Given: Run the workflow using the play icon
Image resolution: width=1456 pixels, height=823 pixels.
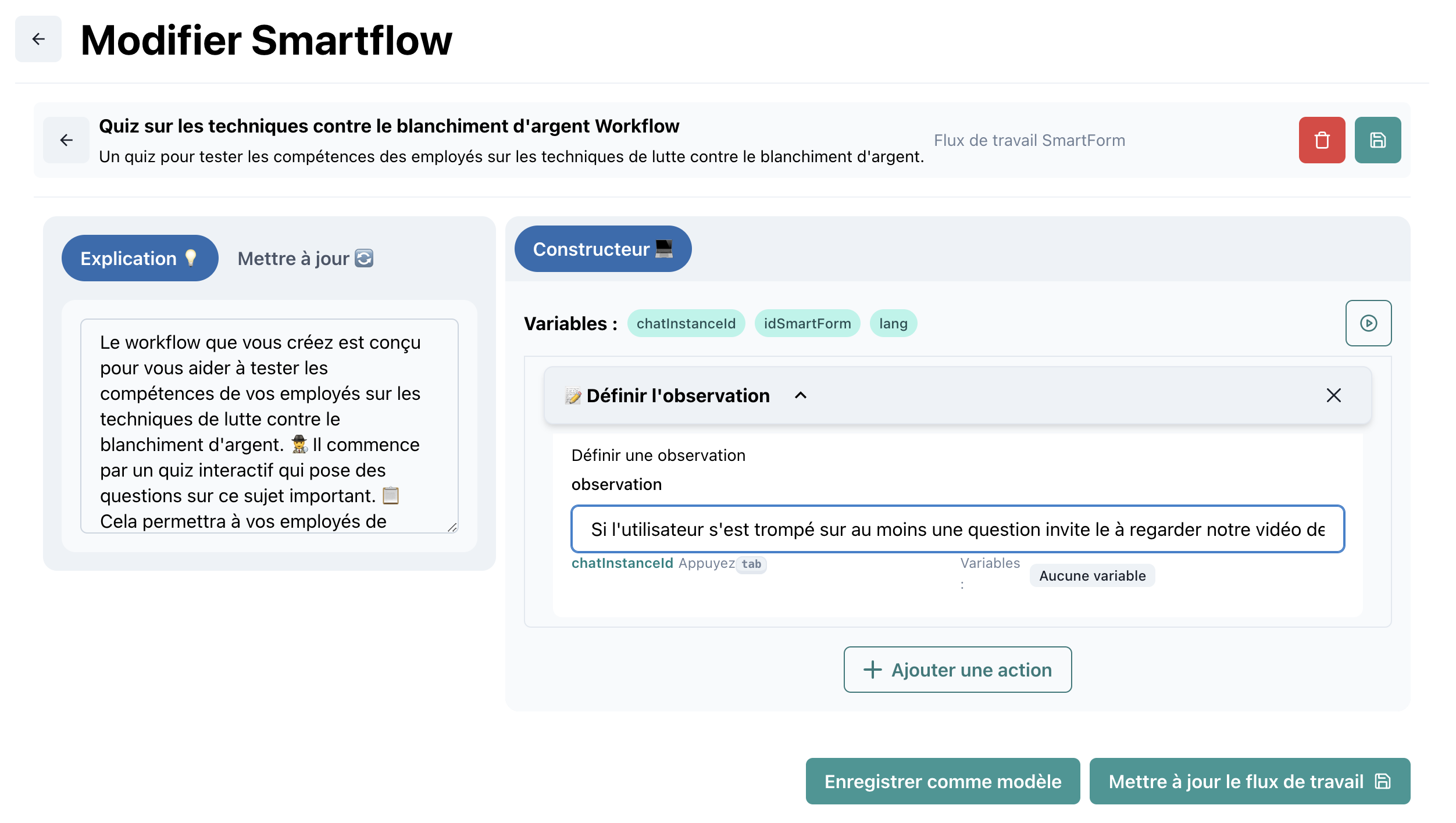Looking at the screenshot, I should pyautogui.click(x=1368, y=323).
